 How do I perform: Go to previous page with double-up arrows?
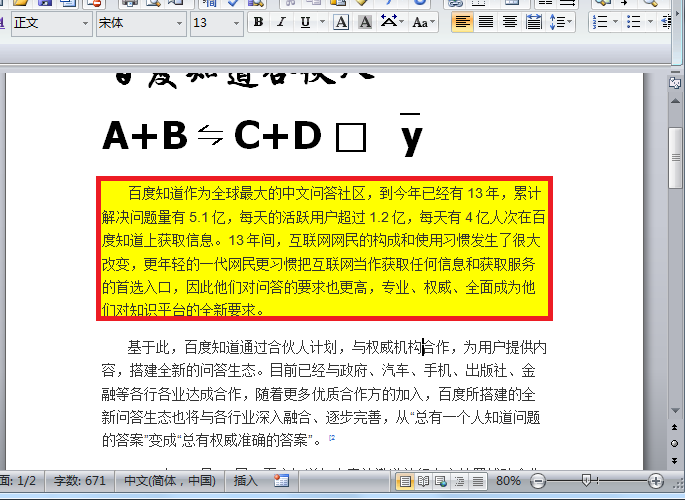click(675, 427)
